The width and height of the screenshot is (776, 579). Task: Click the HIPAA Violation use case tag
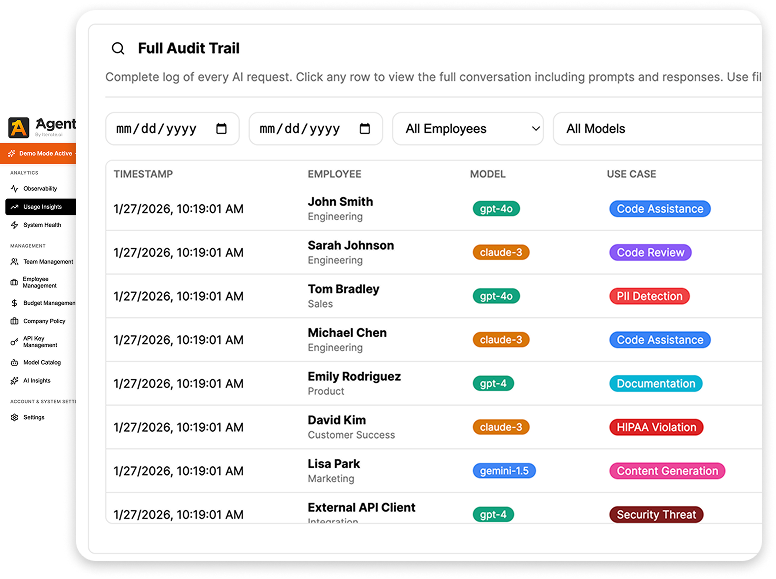point(656,427)
